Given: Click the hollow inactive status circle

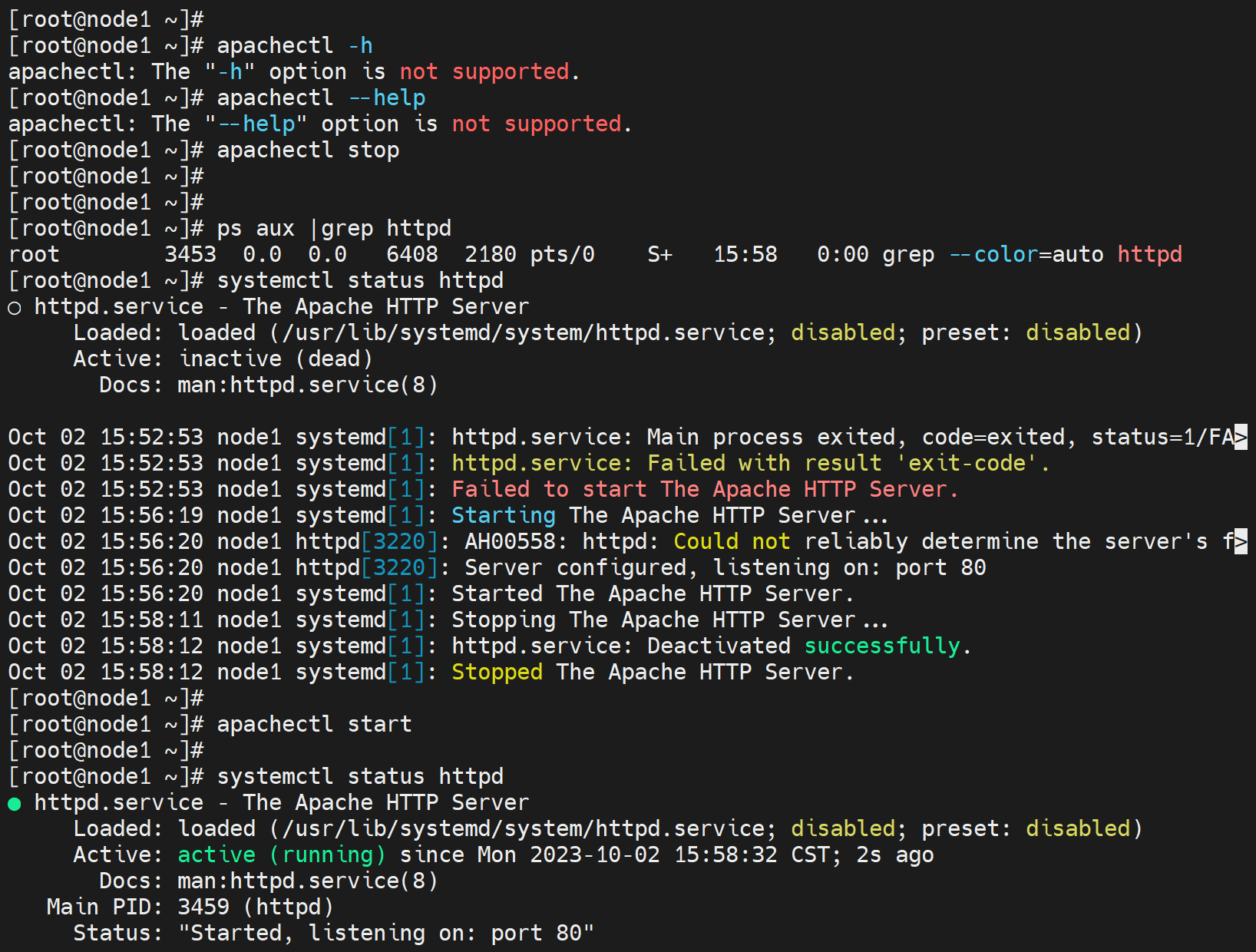Looking at the screenshot, I should (x=14, y=308).
